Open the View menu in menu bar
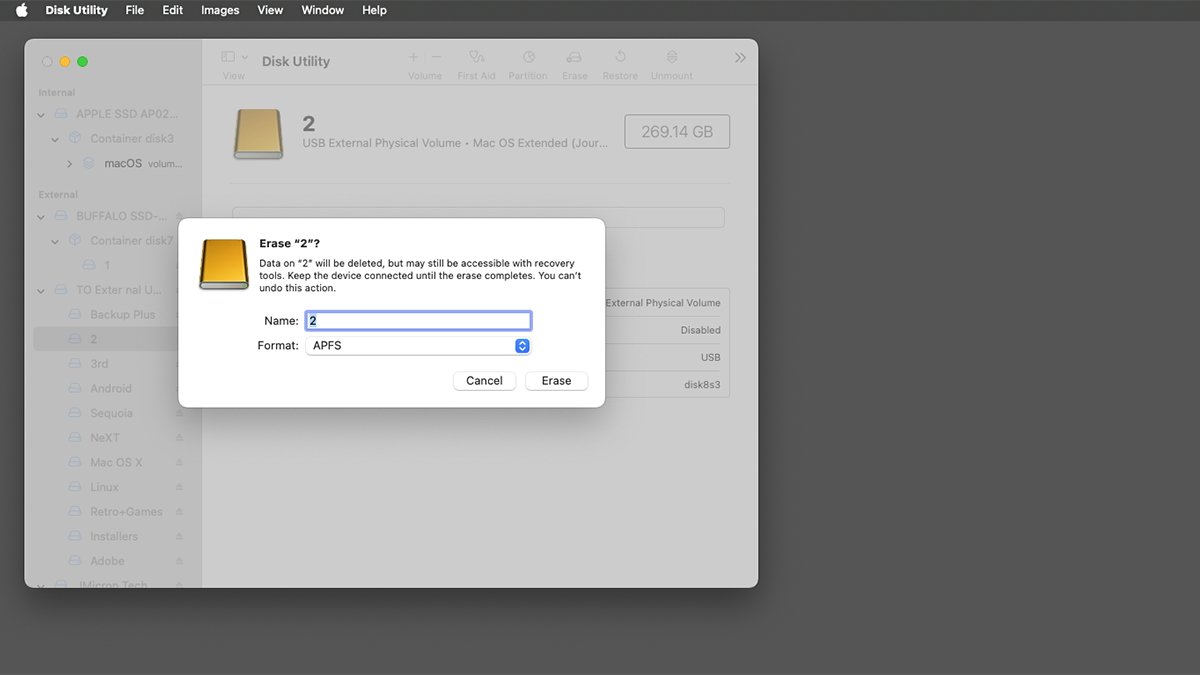Screen dimensions: 1200x675 [x=270, y=10]
